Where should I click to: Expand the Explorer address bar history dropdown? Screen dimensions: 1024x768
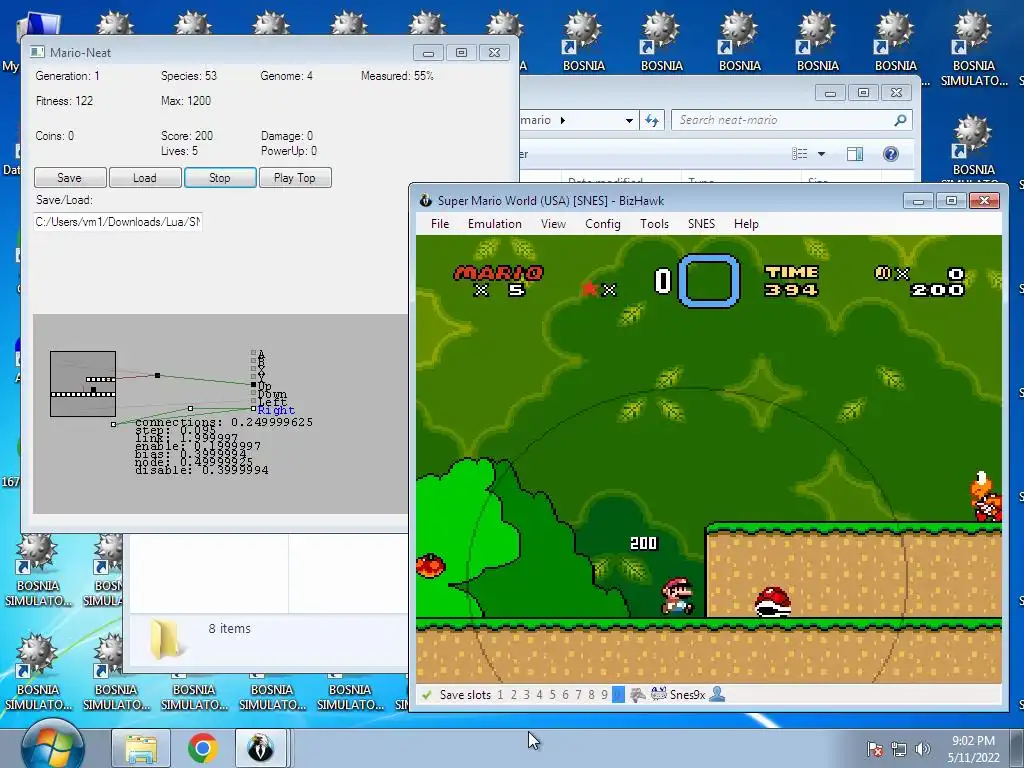629,121
